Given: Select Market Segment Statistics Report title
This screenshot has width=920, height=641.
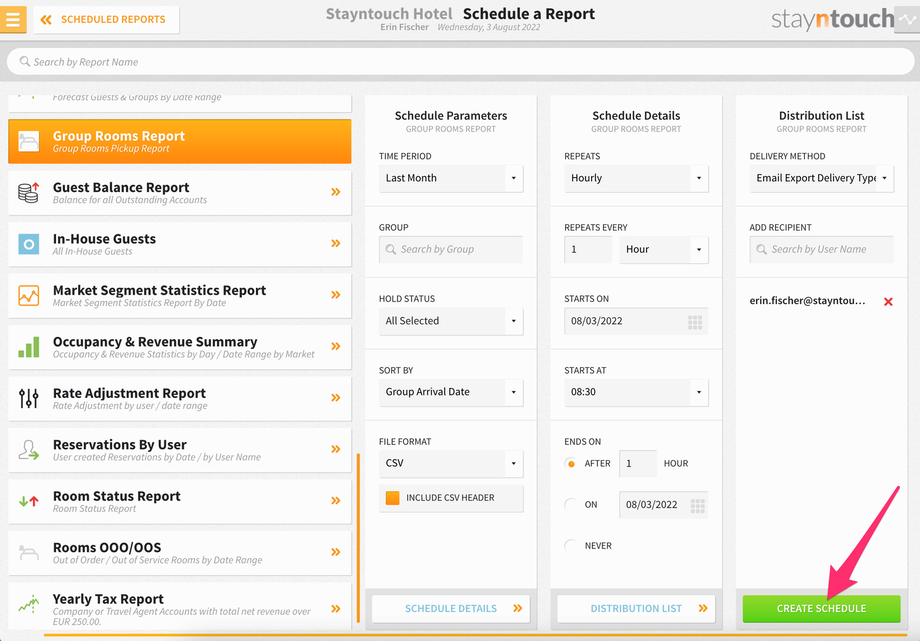Looking at the screenshot, I should click(x=160, y=290).
